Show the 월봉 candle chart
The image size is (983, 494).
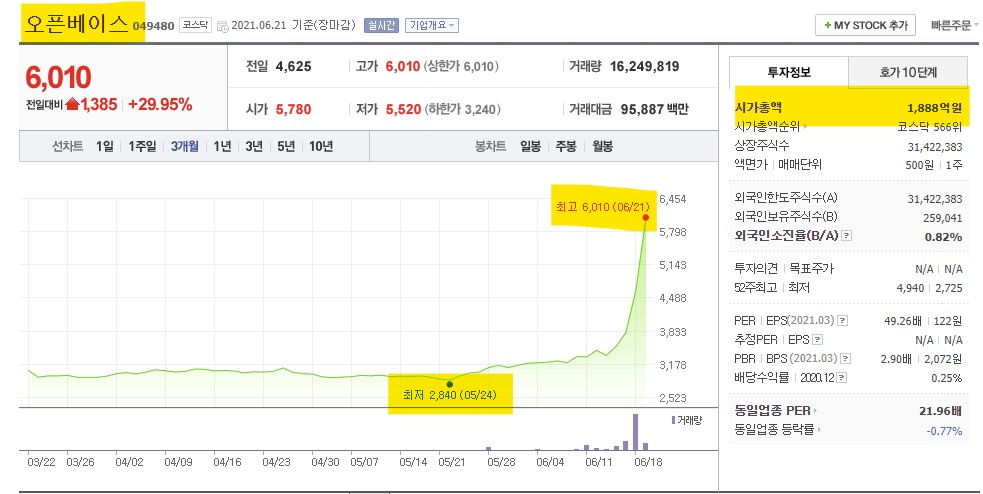pos(602,146)
